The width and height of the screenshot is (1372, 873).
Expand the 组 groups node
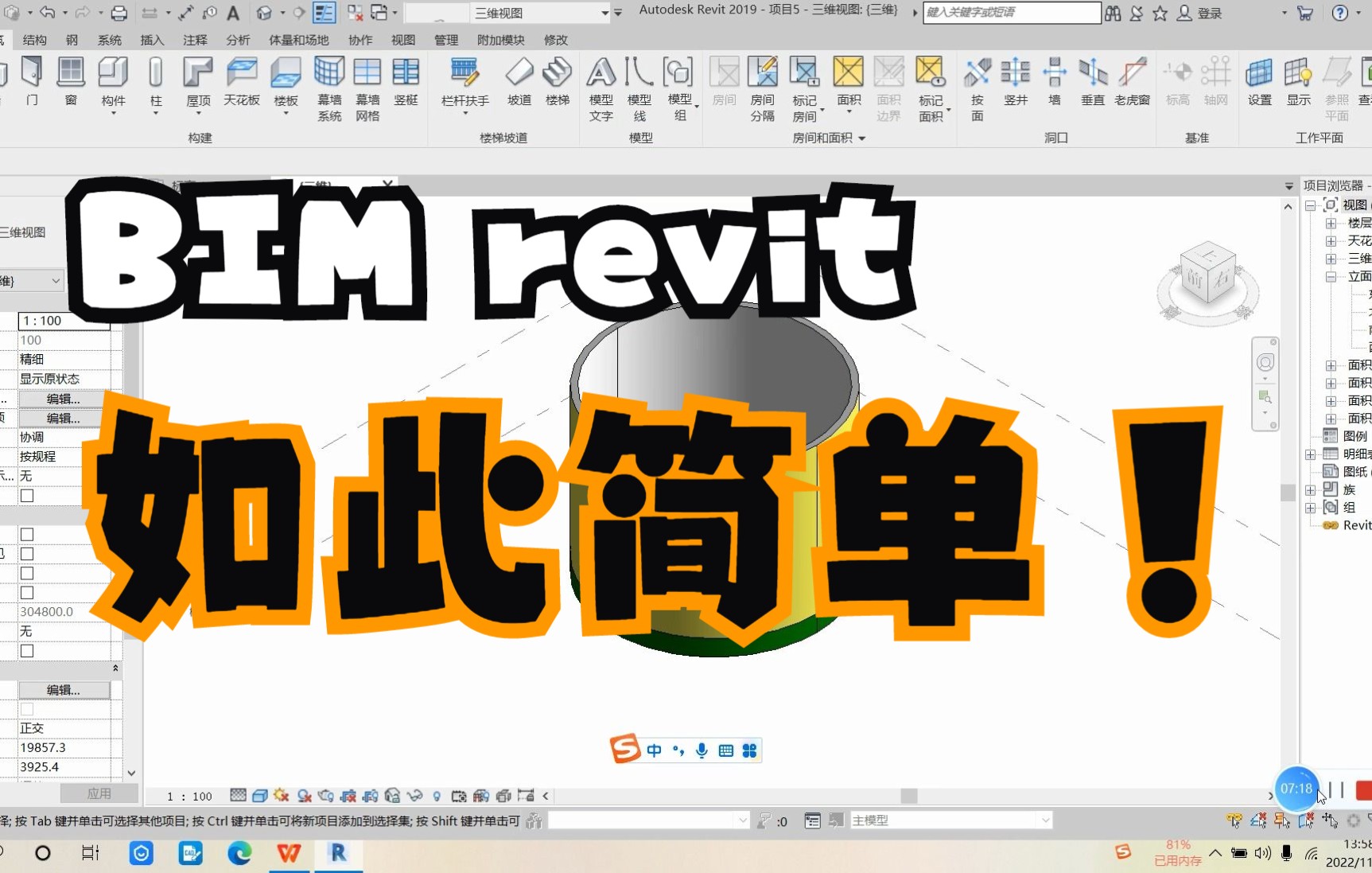1310,508
